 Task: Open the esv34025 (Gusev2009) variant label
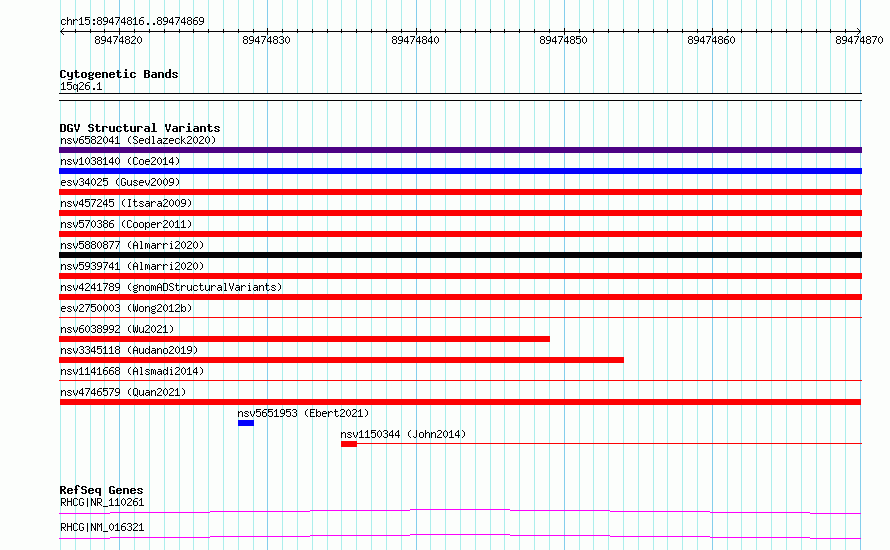coord(120,182)
